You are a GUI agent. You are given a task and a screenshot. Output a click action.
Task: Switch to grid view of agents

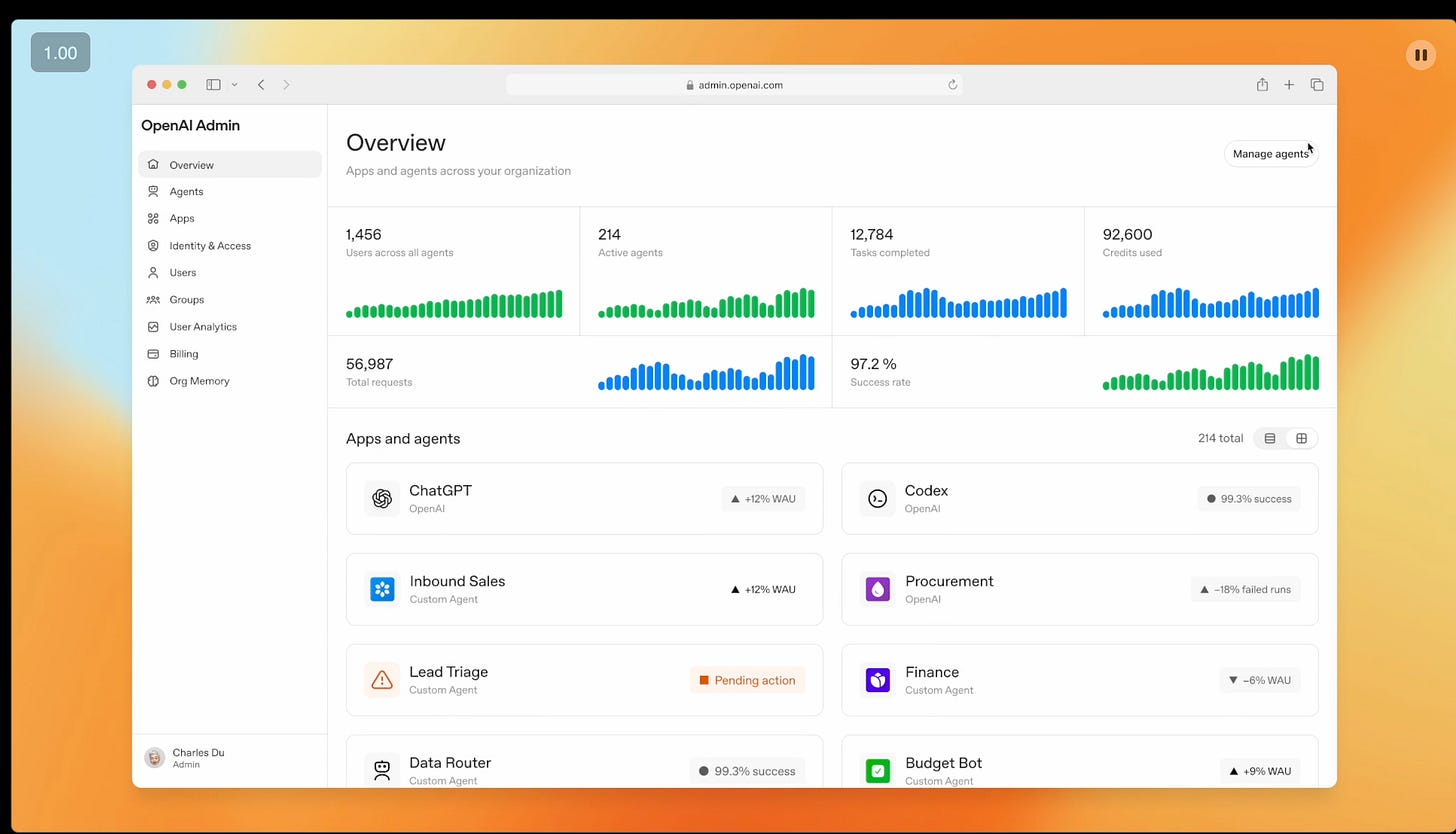pyautogui.click(x=1301, y=438)
